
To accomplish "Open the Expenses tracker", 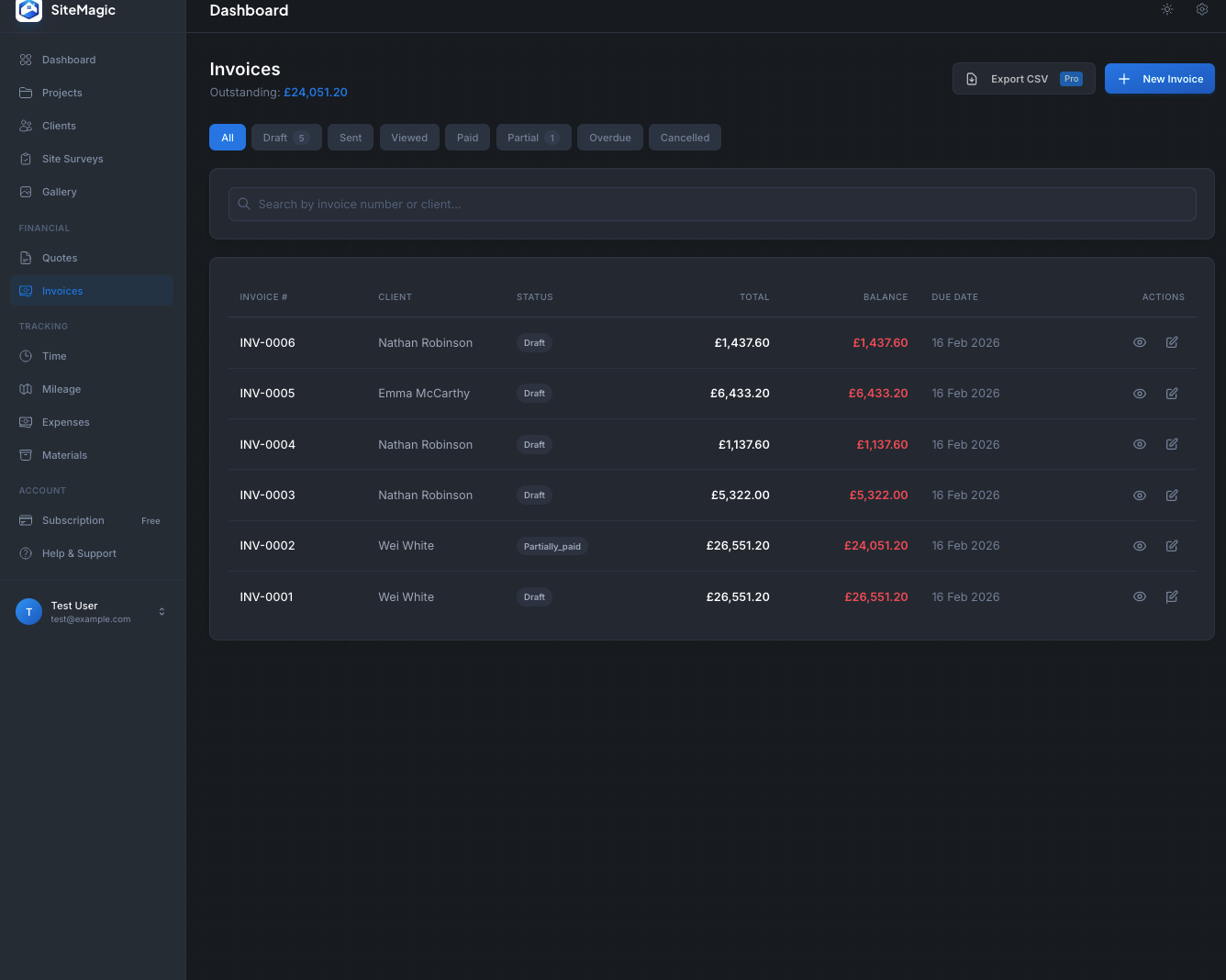I will click(64, 422).
